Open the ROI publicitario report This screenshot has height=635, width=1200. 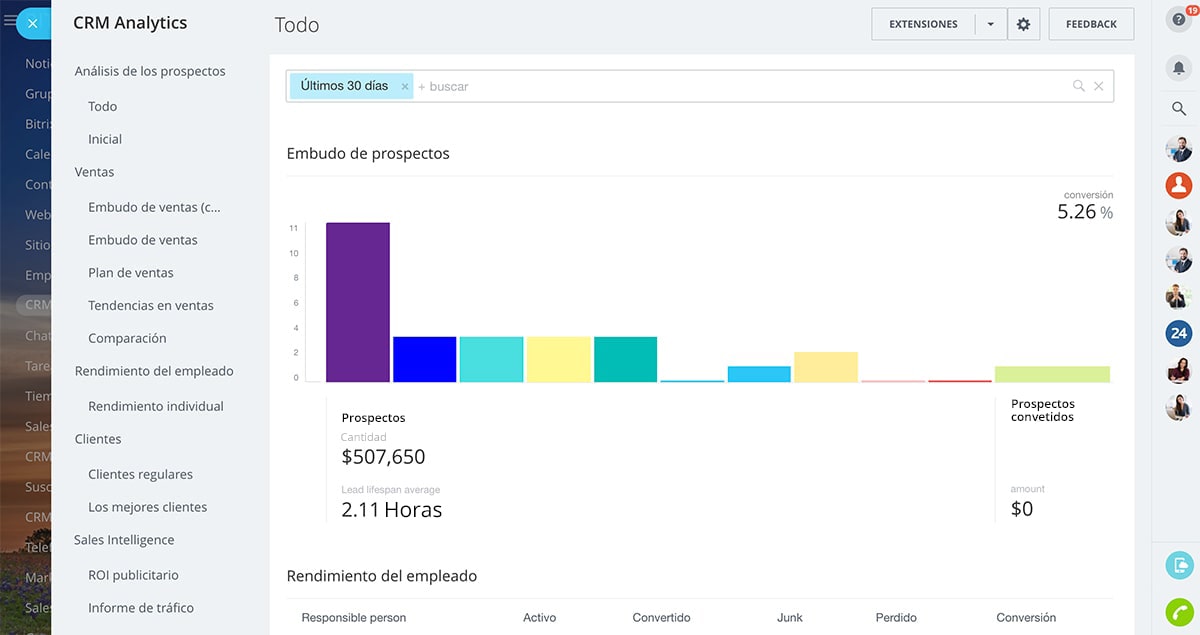point(133,575)
